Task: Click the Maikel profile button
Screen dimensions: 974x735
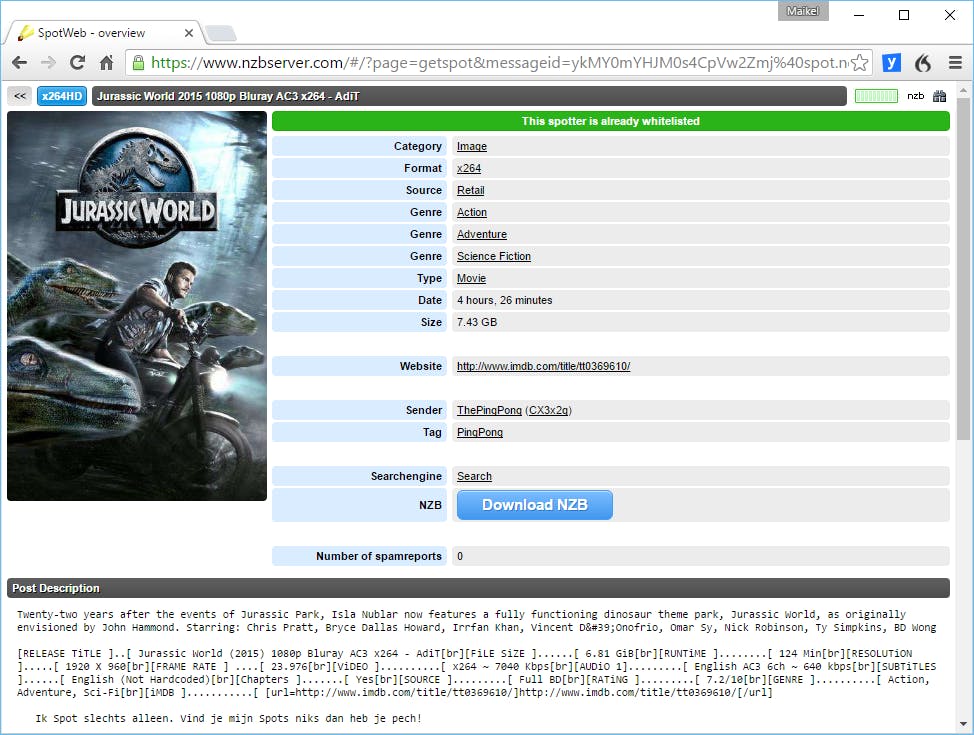Action: (803, 11)
